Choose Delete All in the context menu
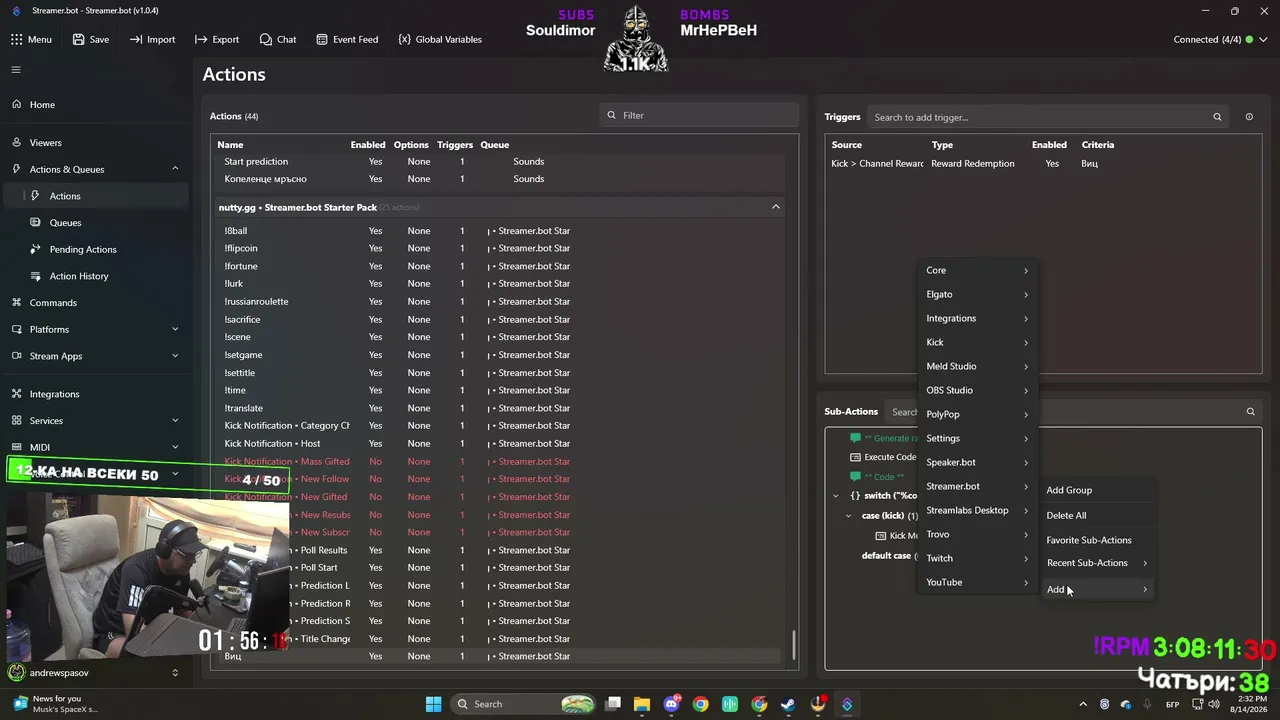 (1097, 515)
